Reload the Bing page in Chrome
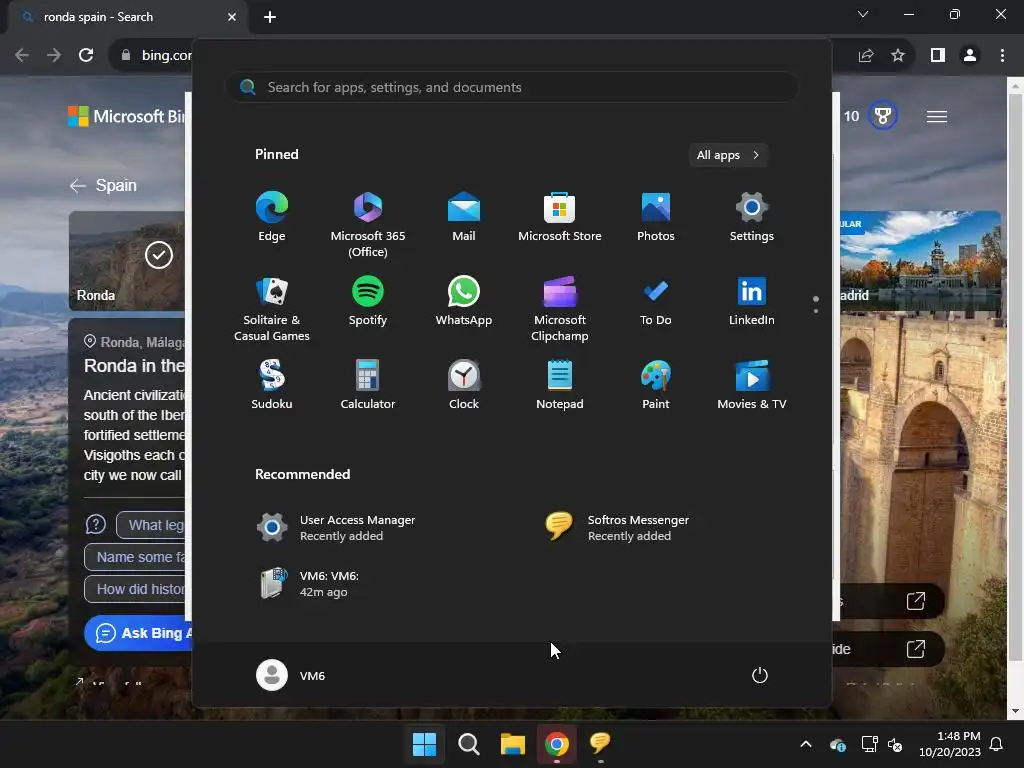The image size is (1024, 768). (86, 56)
